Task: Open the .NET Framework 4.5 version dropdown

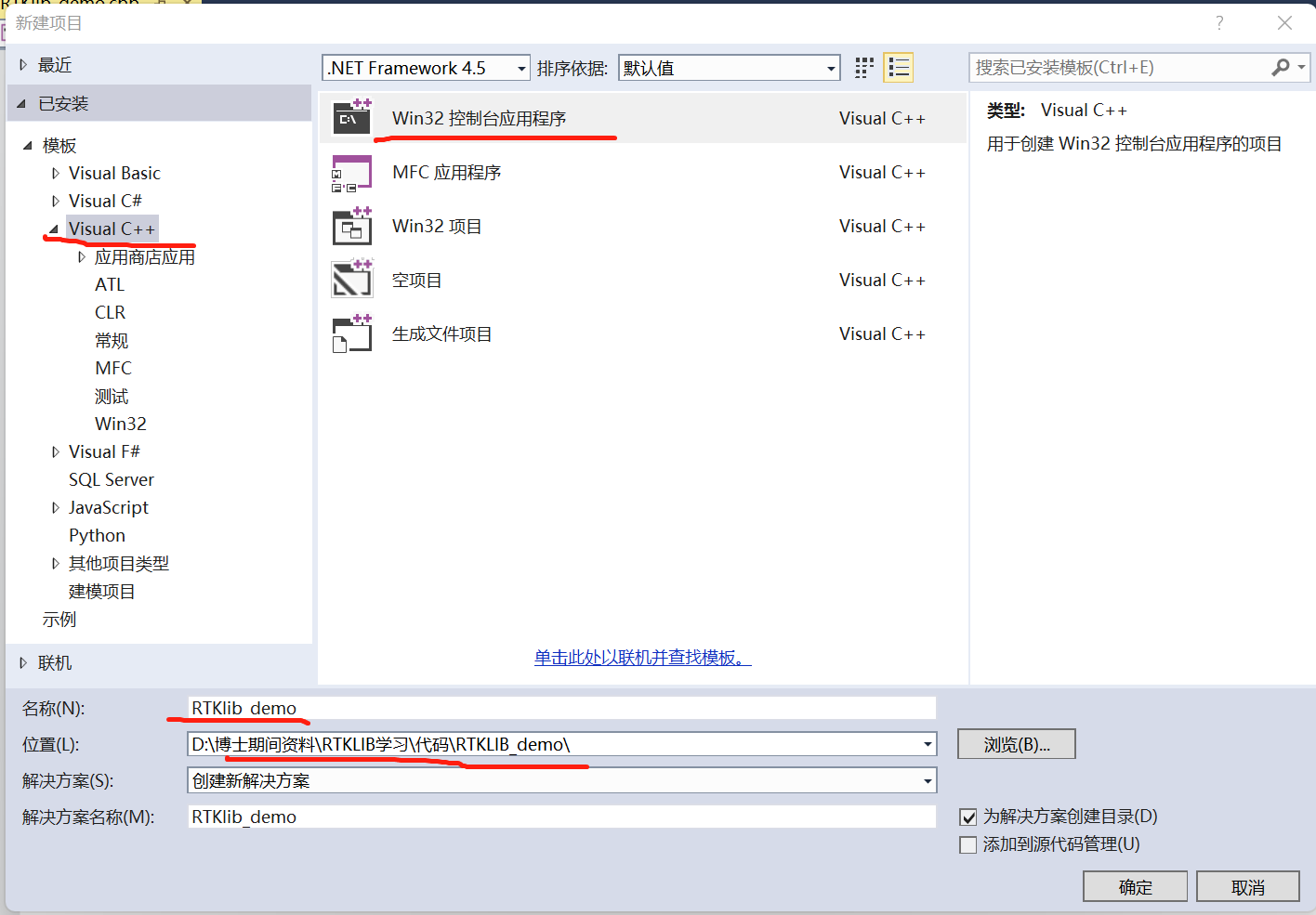Action: (519, 67)
